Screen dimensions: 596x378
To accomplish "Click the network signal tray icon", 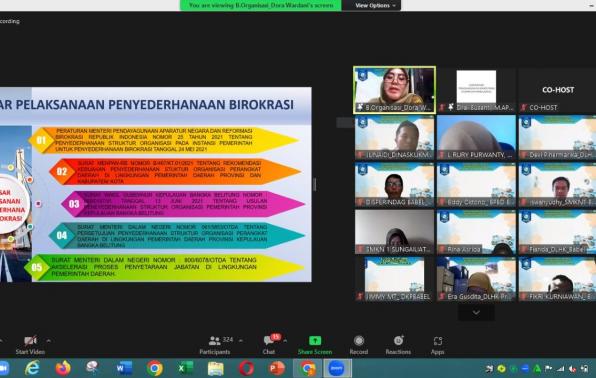I will [x=560, y=368].
